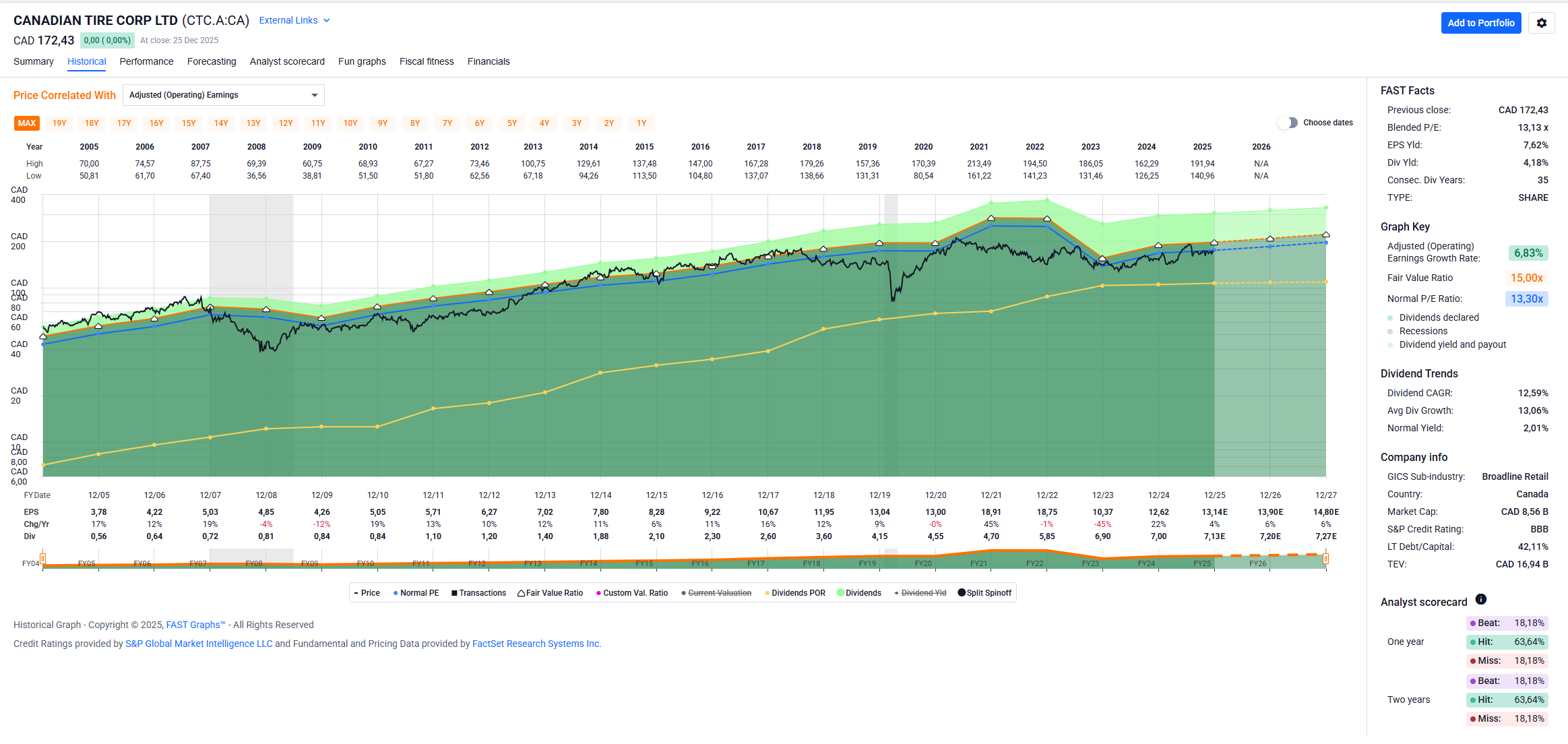Enable the Choose dates switch
1568x744 pixels.
1288,123
